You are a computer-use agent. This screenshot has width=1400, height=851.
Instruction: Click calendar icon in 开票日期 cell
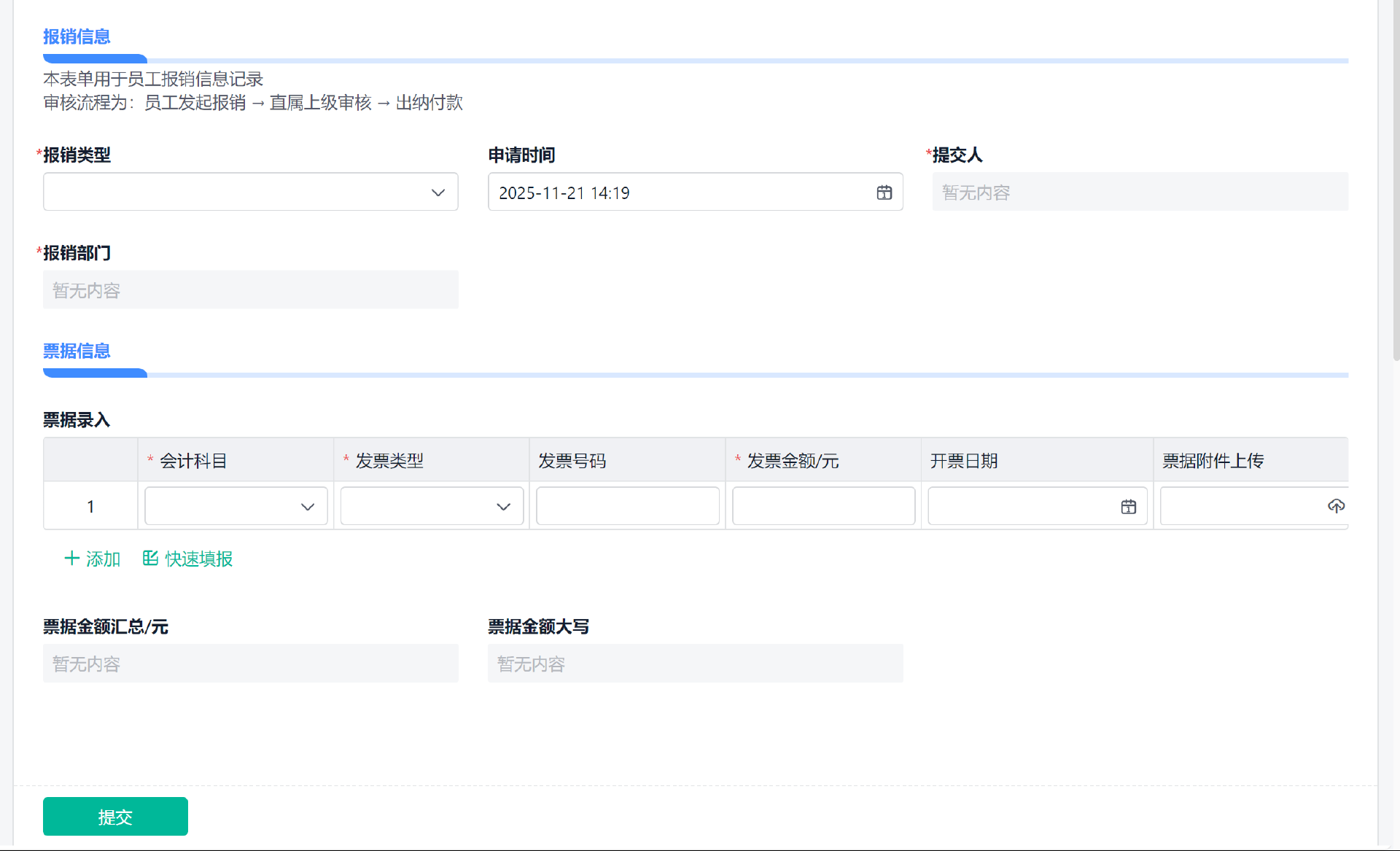1128,507
